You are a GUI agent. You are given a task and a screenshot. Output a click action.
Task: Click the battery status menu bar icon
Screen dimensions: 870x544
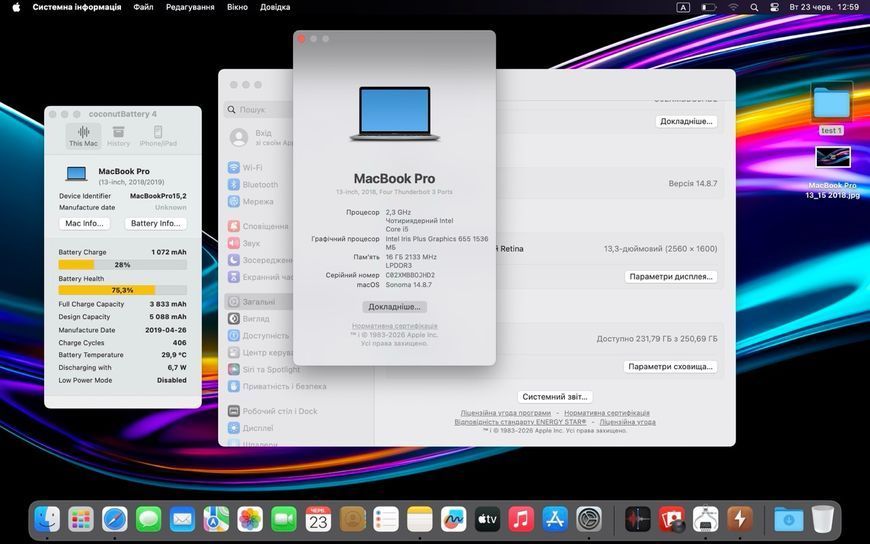[709, 7]
